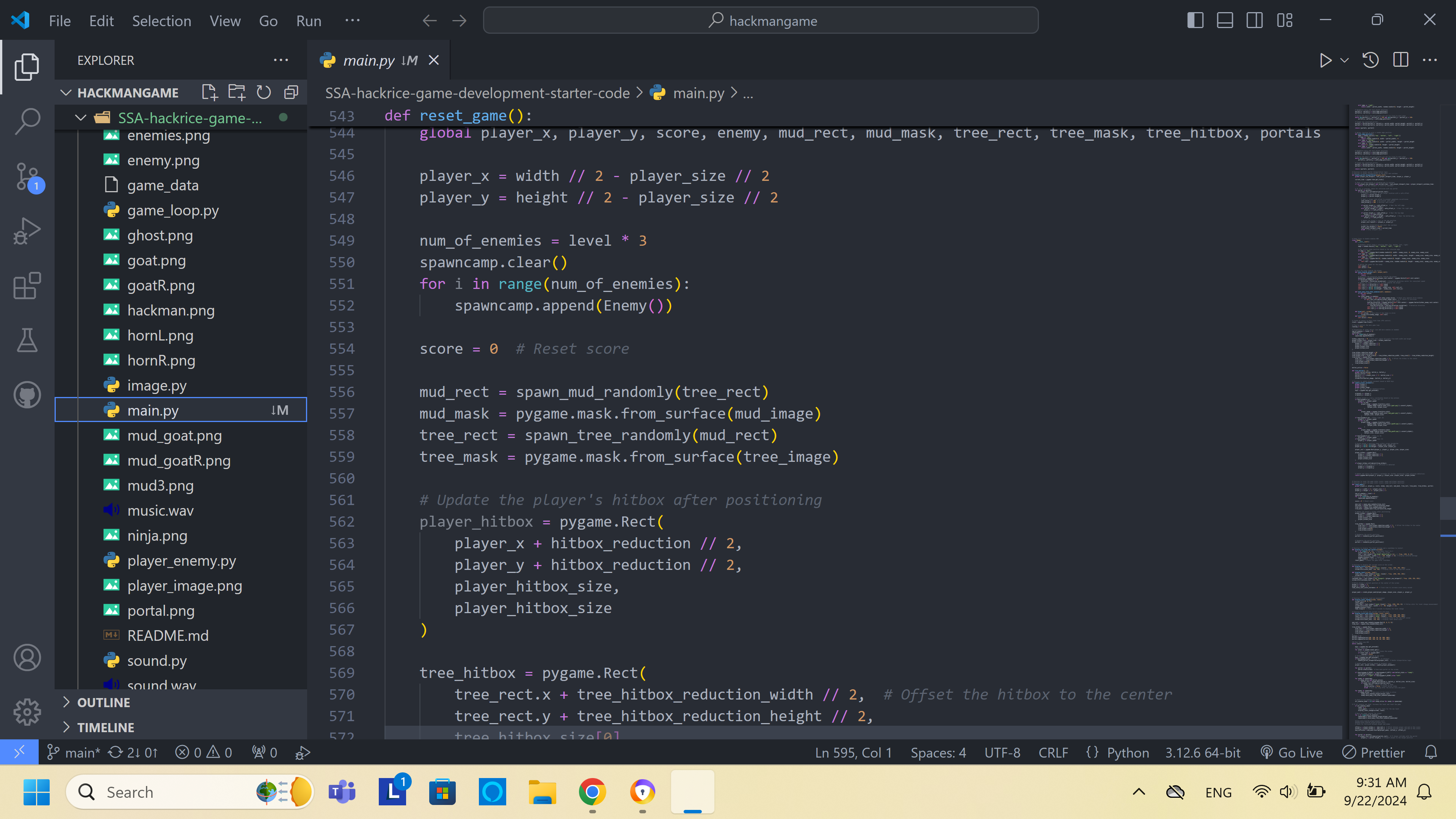Open the Search view in activity bar
This screenshot has width=1456, height=819.
pyautogui.click(x=27, y=121)
